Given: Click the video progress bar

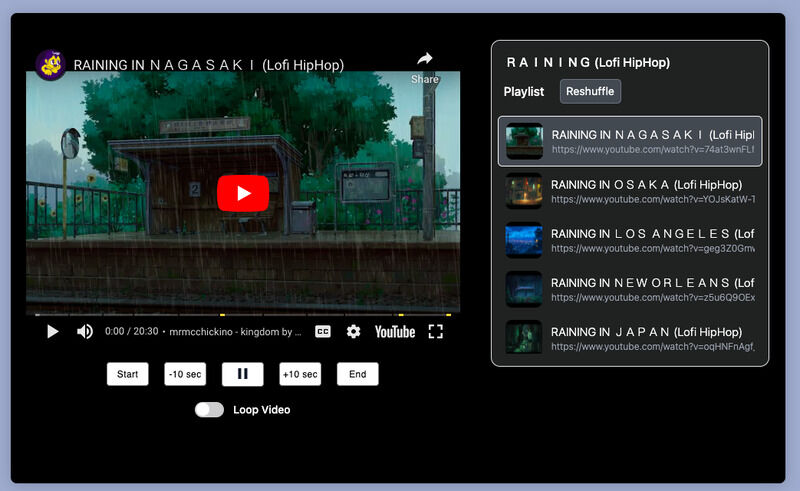Looking at the screenshot, I should click(x=243, y=314).
